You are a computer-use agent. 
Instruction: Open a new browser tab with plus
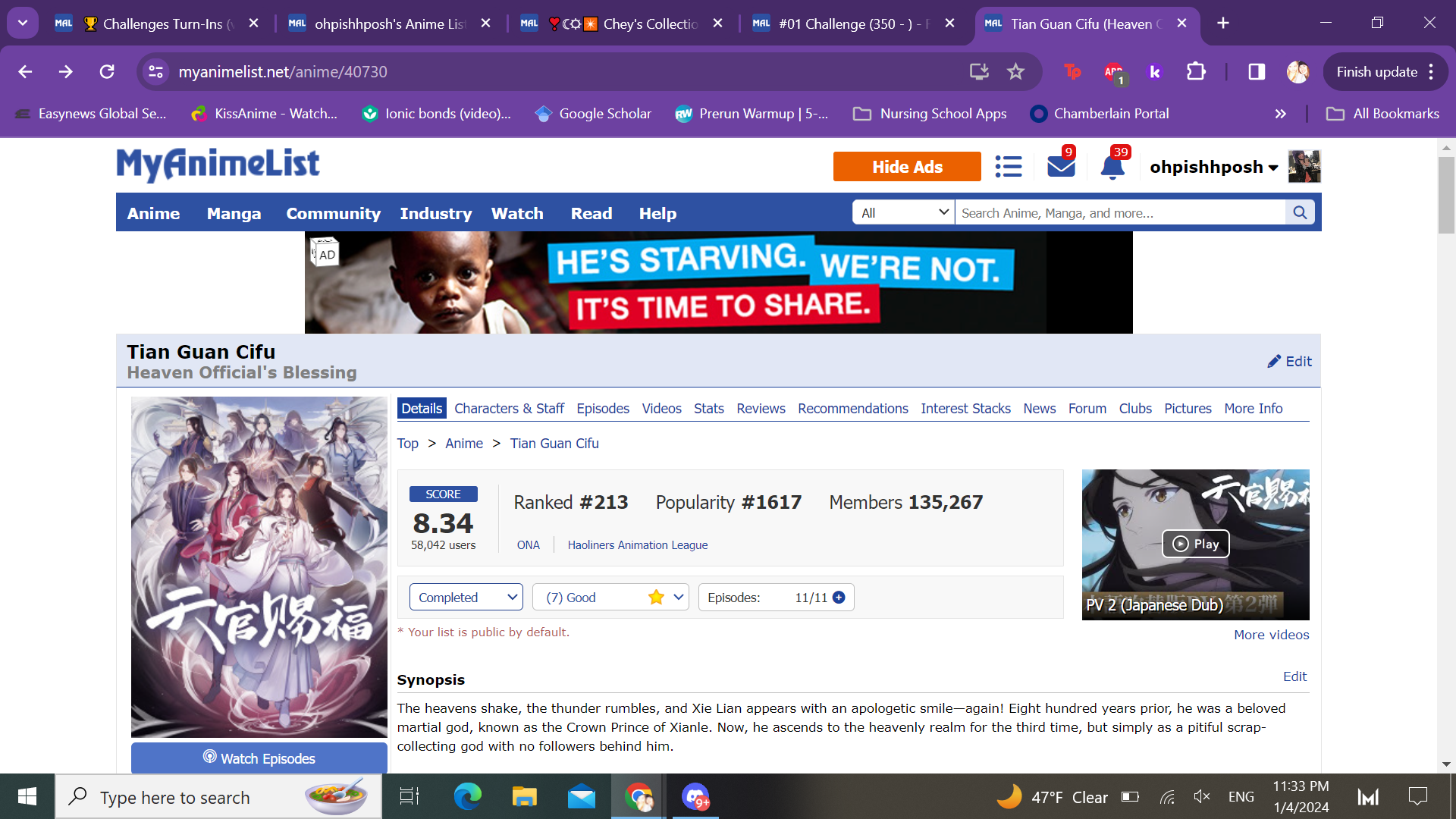(1223, 24)
